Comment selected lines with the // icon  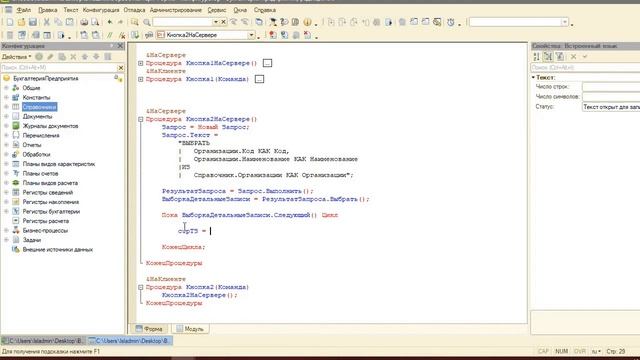coord(109,35)
